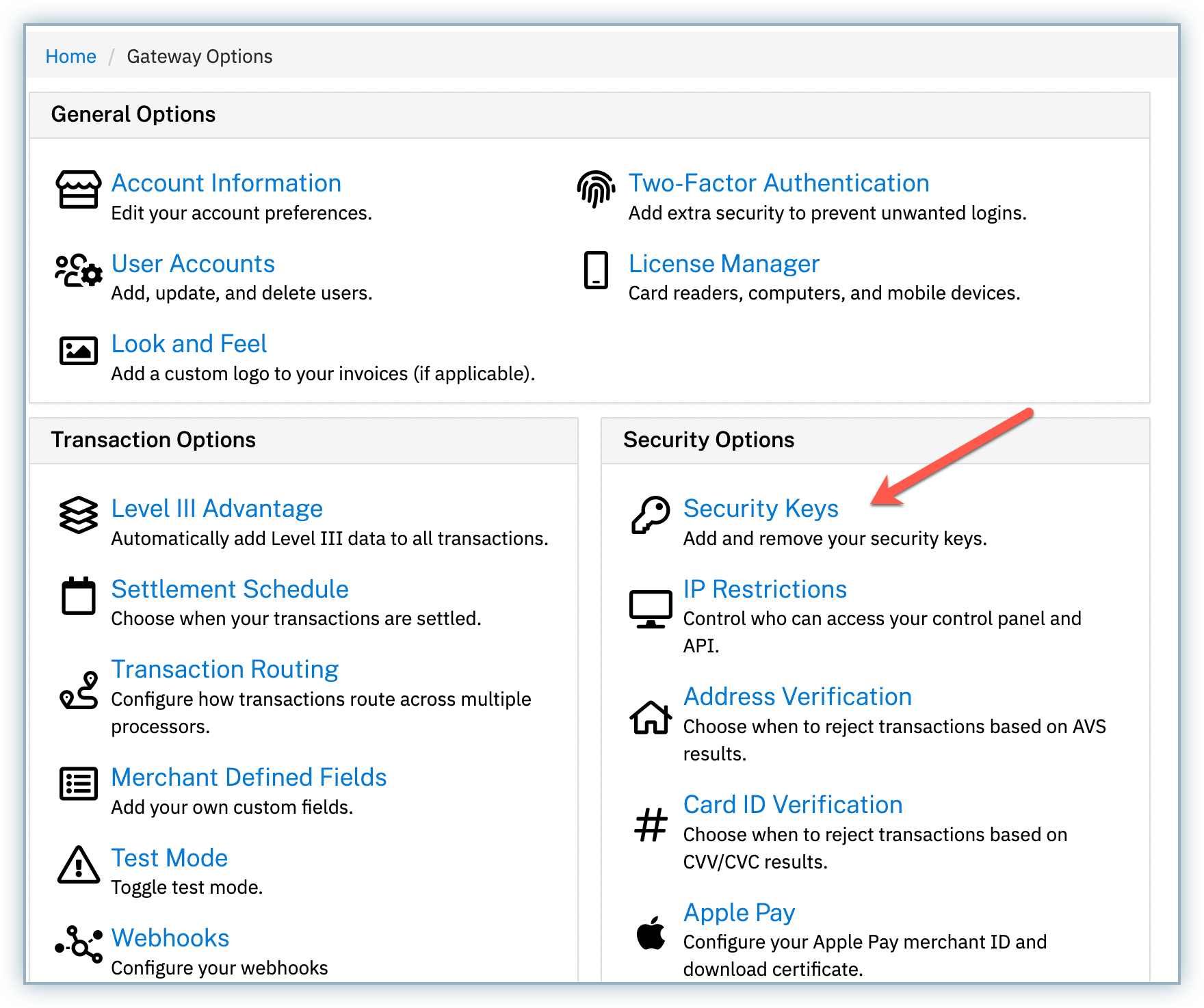Click the calendar icon for Settlement Schedule
The width and height of the screenshot is (1204, 1008).
79,596
